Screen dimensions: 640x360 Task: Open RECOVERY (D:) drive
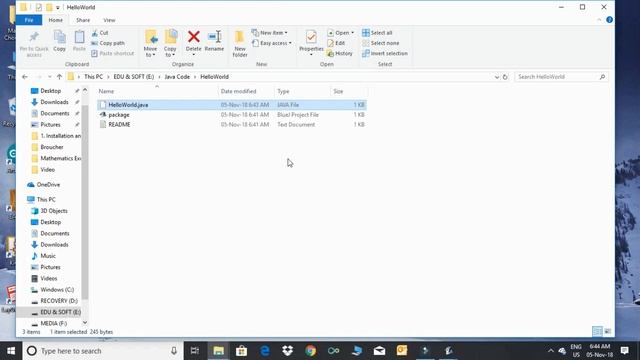pyautogui.click(x=59, y=301)
